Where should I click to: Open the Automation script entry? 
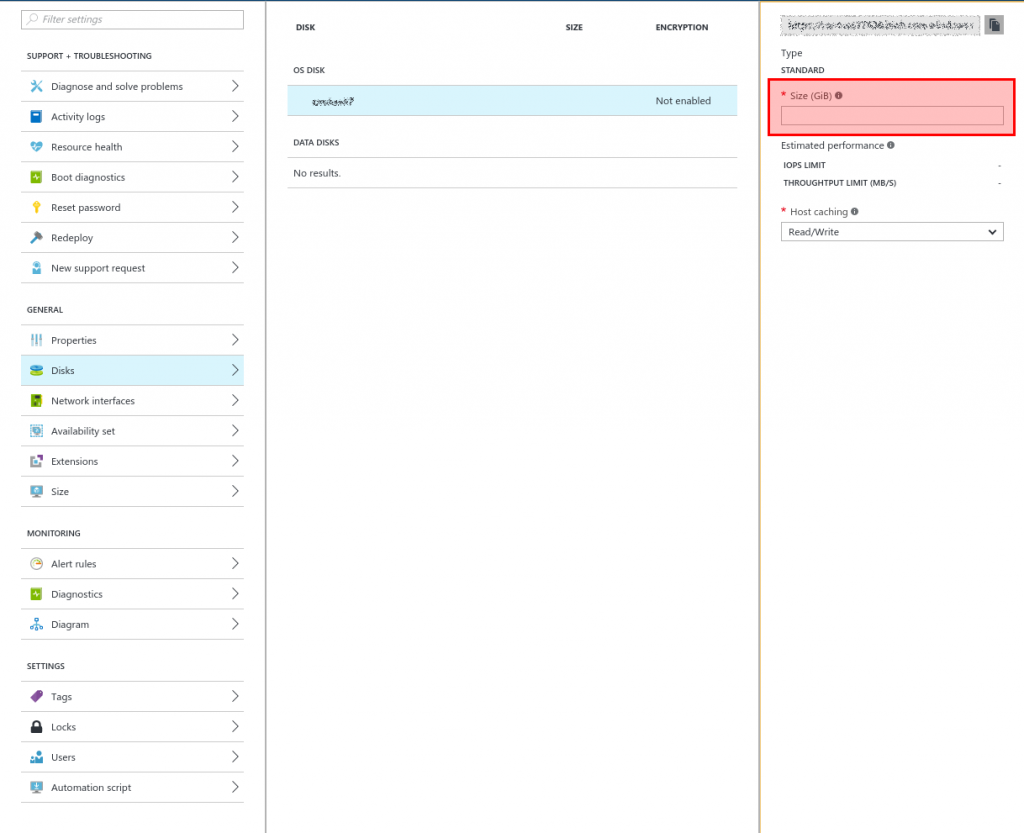pos(91,788)
